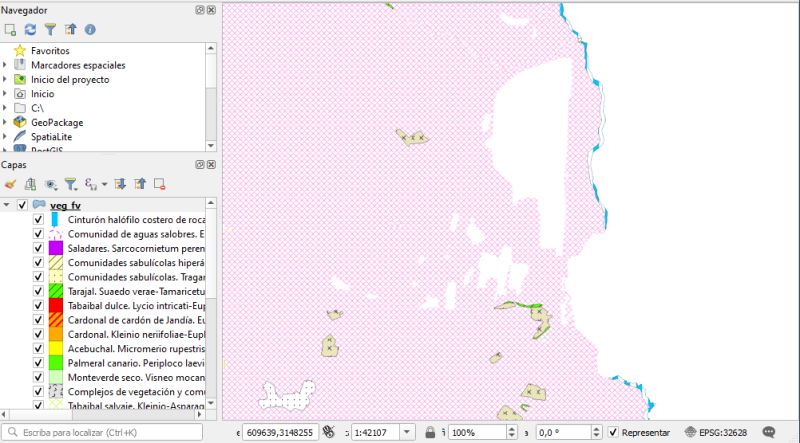Expand the GeoPackage node
800x443 pixels.
coord(5,122)
